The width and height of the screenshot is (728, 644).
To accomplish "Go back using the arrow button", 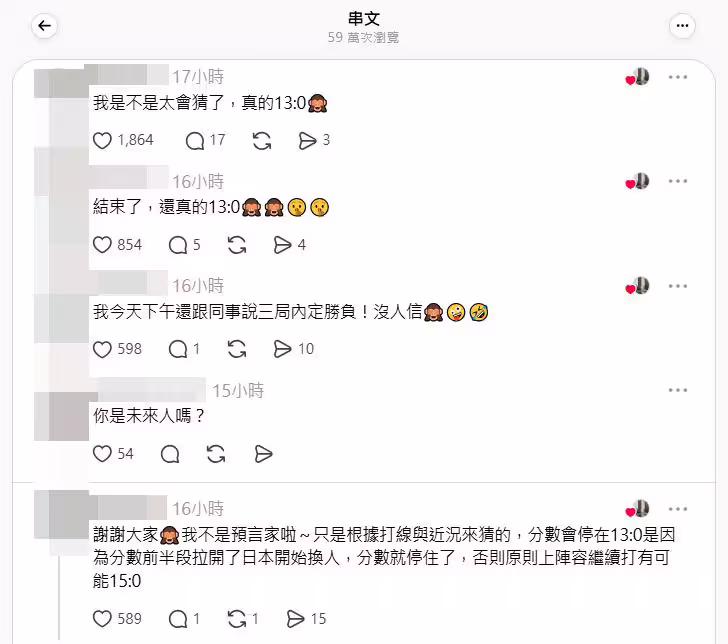I will (x=45, y=26).
